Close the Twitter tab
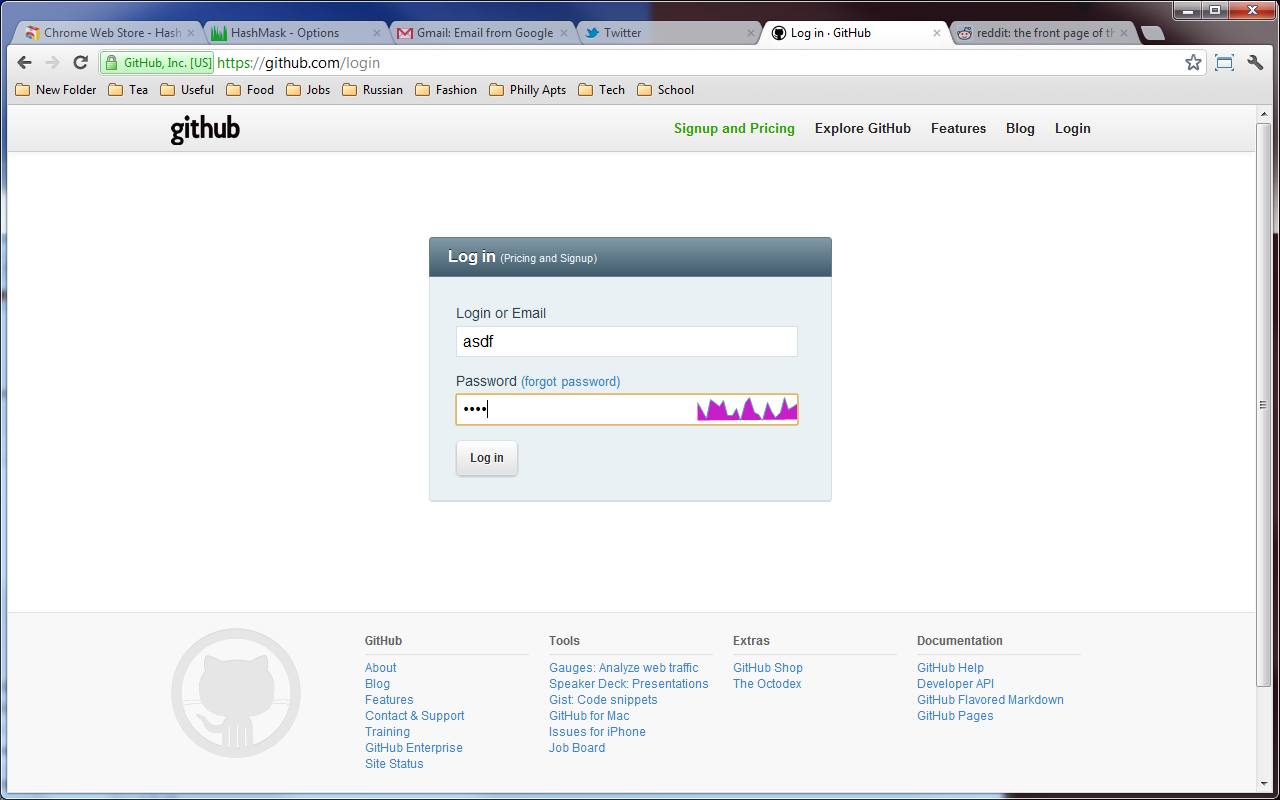Screen dimensions: 1280x800 [x=751, y=33]
